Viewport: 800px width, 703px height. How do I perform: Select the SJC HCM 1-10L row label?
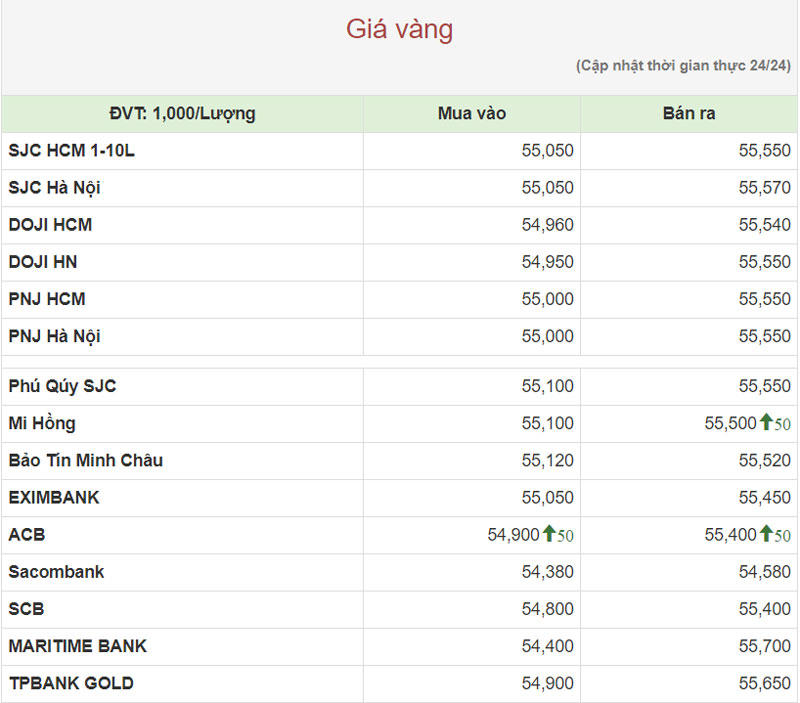70,150
